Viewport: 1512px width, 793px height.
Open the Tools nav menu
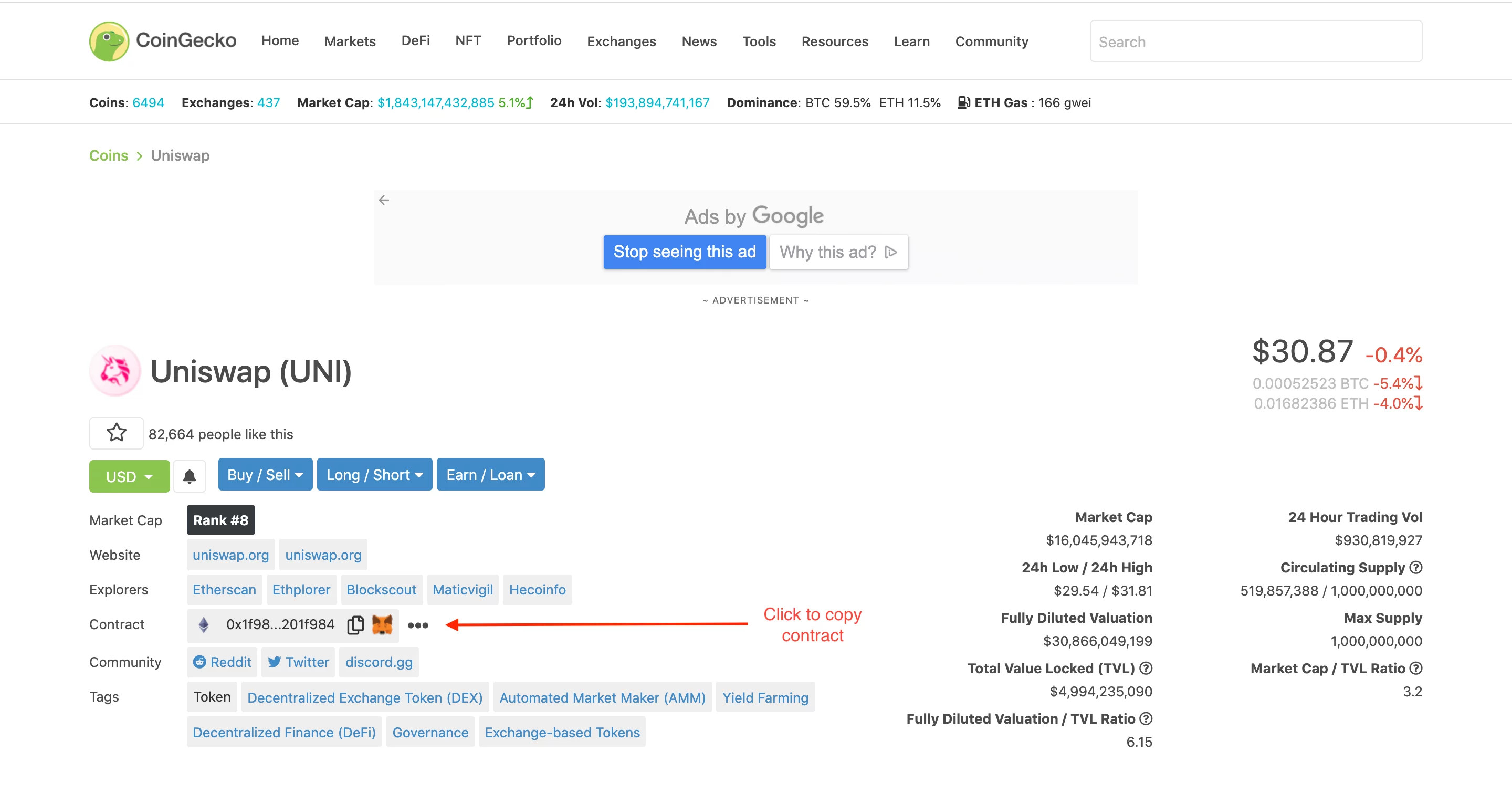click(759, 41)
